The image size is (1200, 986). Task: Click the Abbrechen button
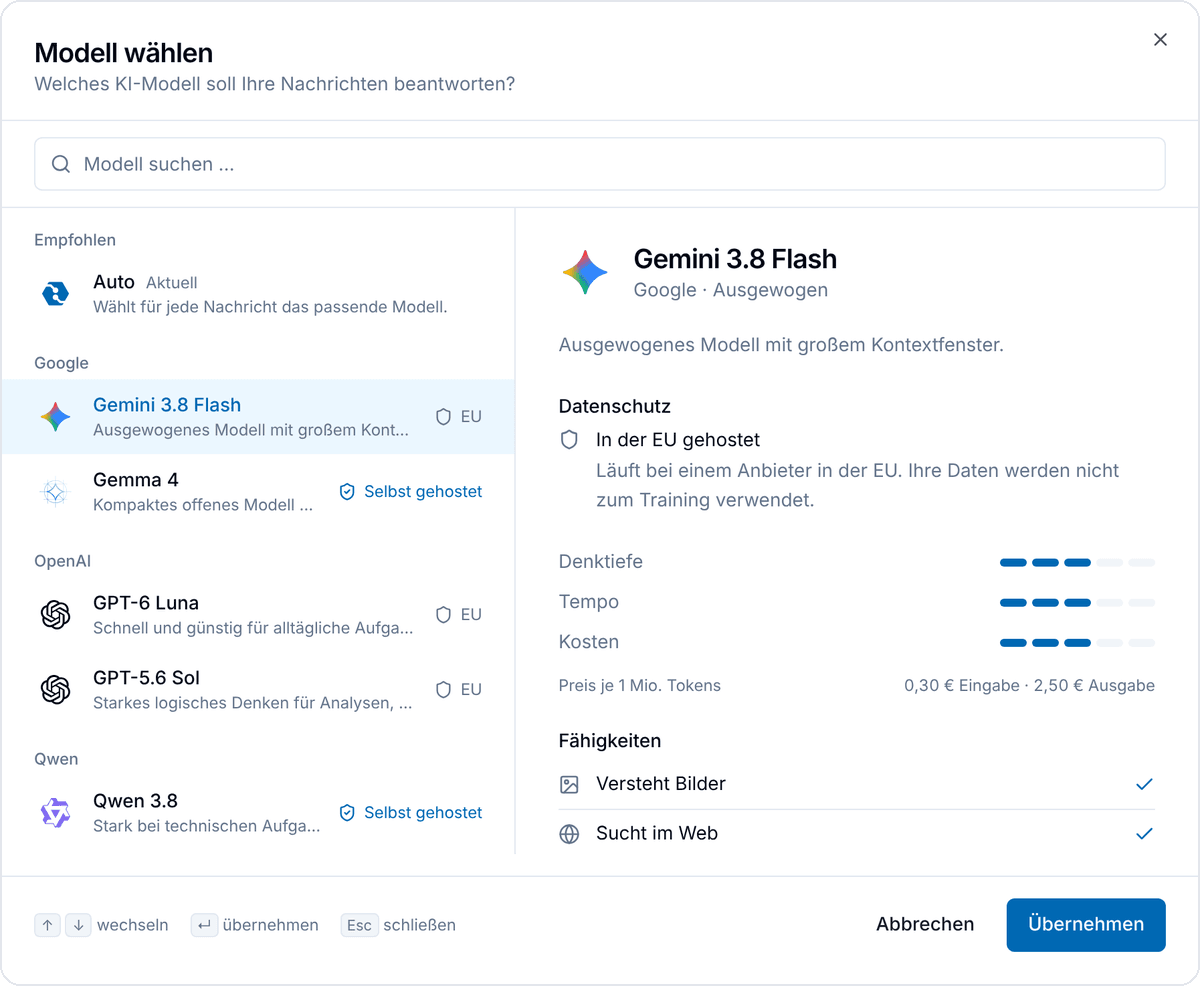(x=925, y=925)
